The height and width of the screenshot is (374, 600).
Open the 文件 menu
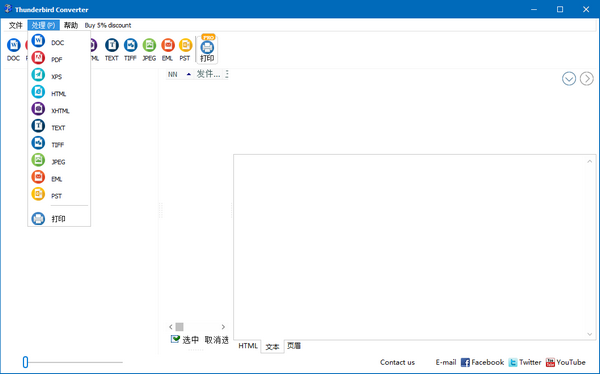[16, 25]
